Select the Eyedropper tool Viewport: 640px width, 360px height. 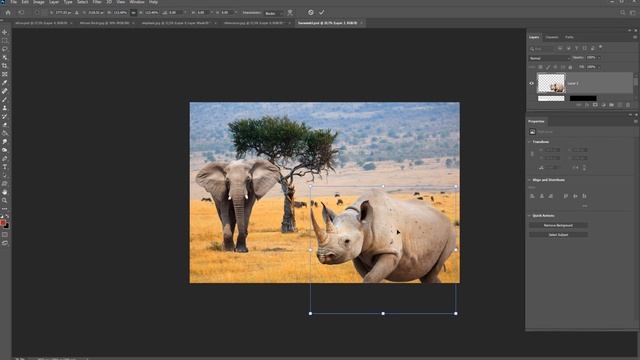[4, 83]
